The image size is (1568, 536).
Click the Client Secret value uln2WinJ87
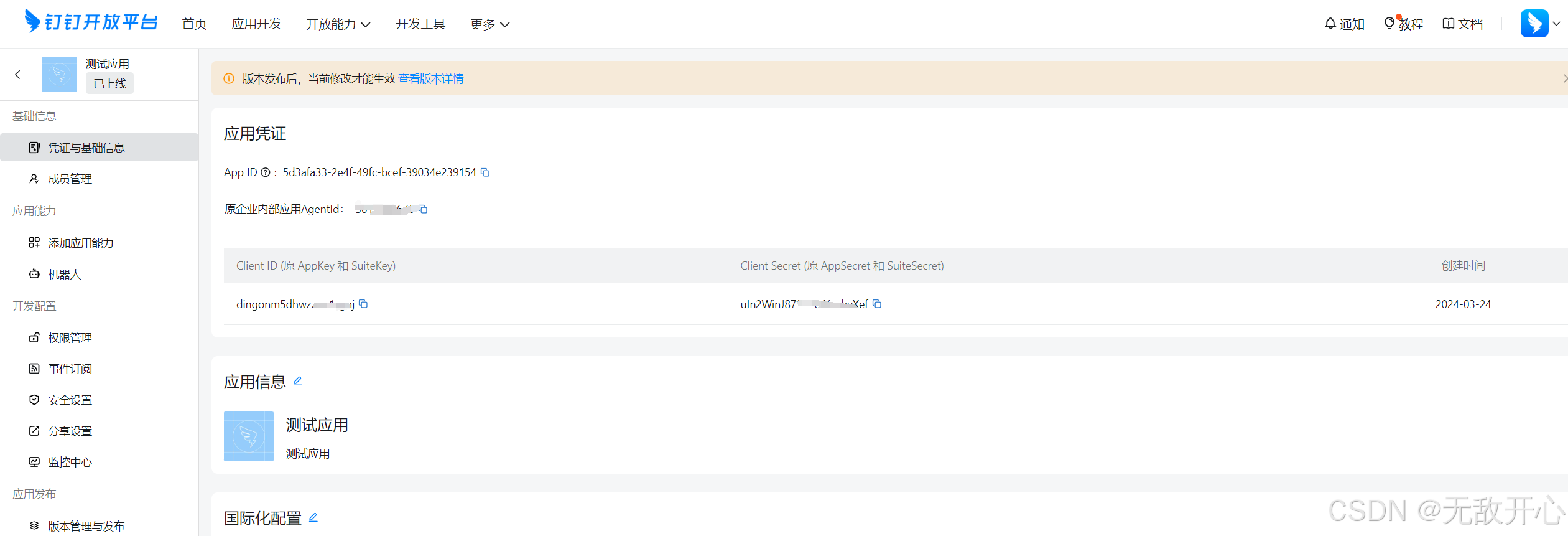804,304
